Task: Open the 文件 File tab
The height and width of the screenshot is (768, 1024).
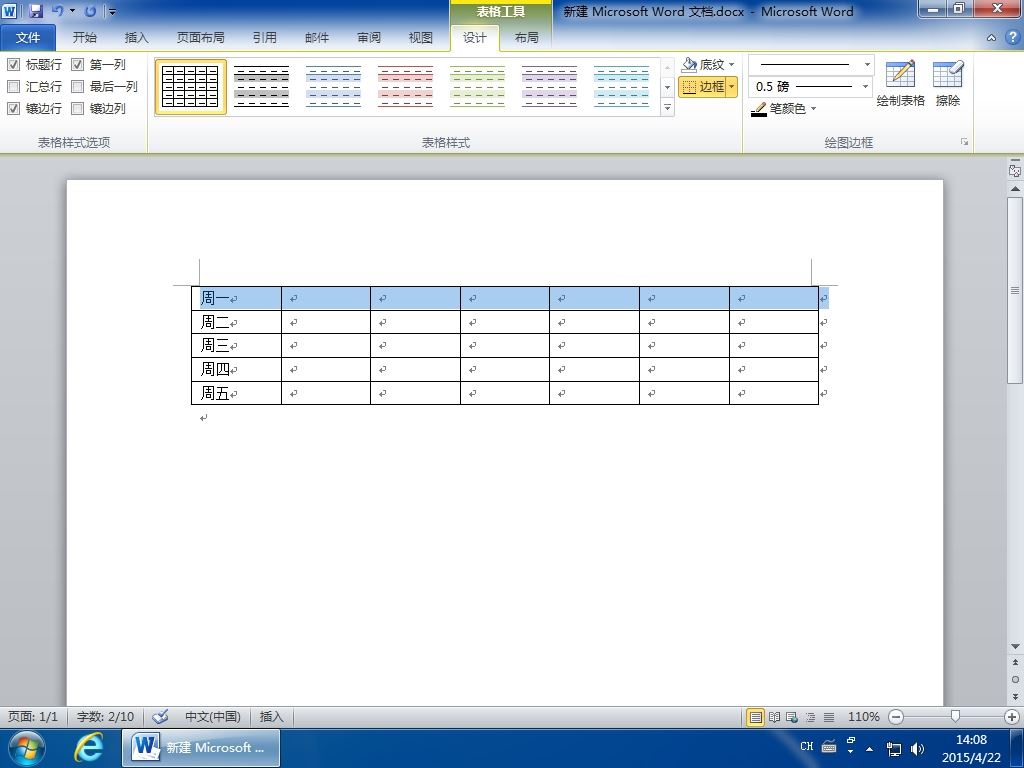Action: tap(27, 38)
